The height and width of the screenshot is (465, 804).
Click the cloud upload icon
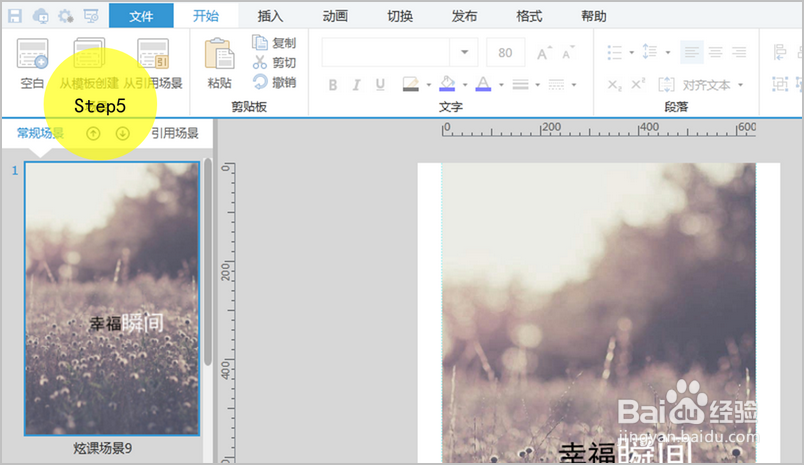point(40,16)
